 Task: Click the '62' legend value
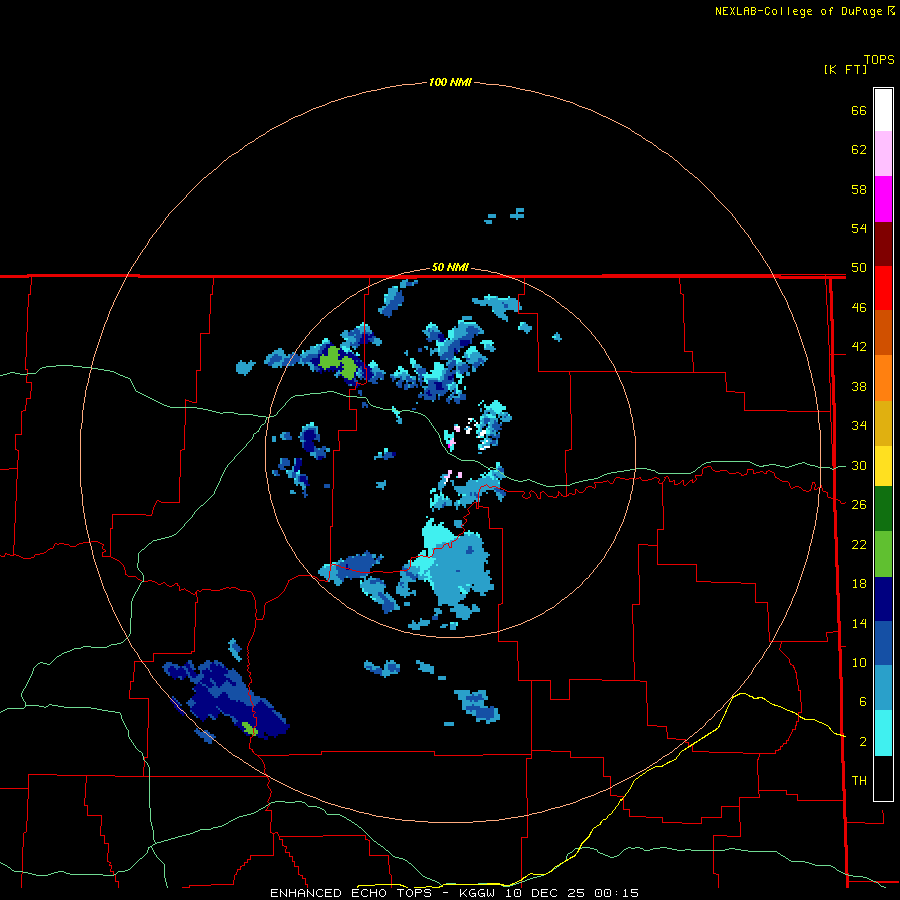[859, 150]
